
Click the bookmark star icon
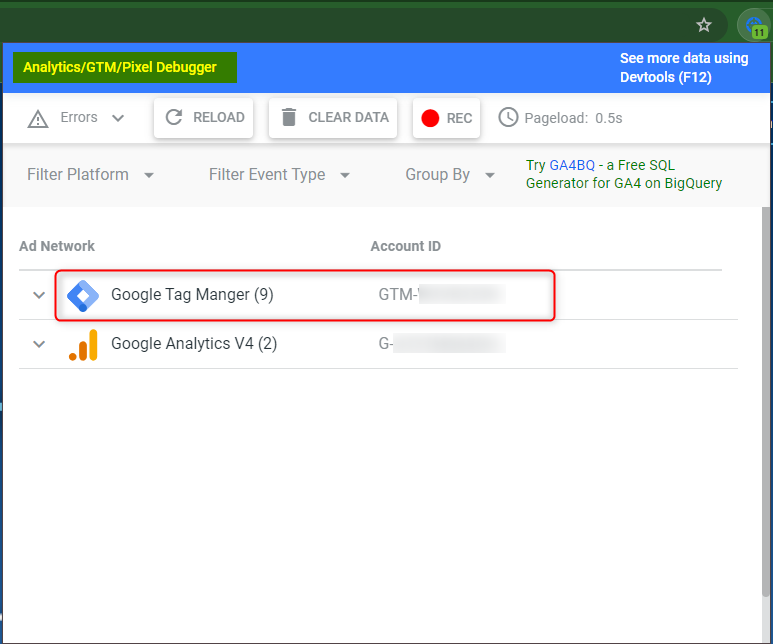point(703,25)
